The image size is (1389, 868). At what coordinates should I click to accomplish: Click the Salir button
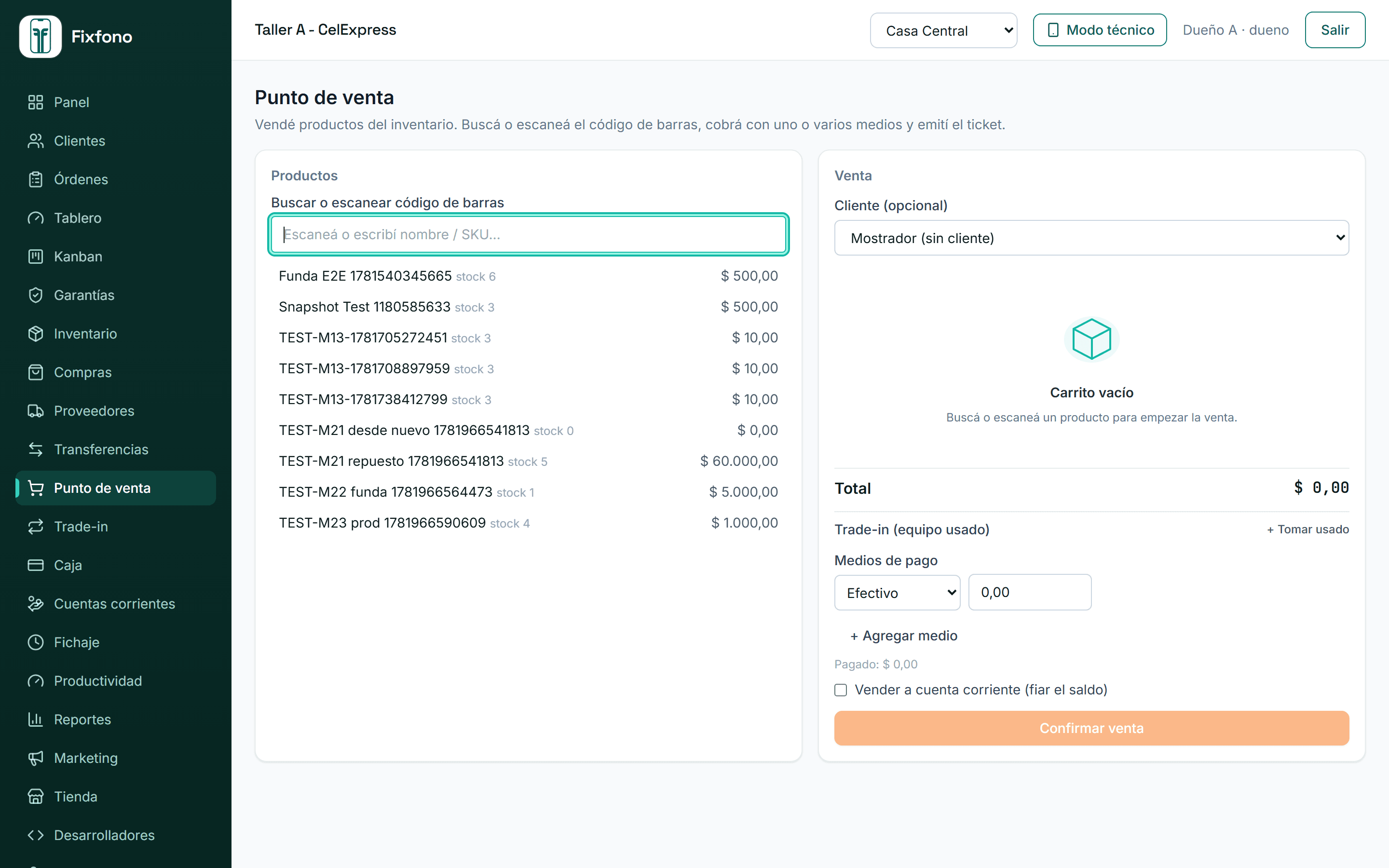(x=1335, y=30)
